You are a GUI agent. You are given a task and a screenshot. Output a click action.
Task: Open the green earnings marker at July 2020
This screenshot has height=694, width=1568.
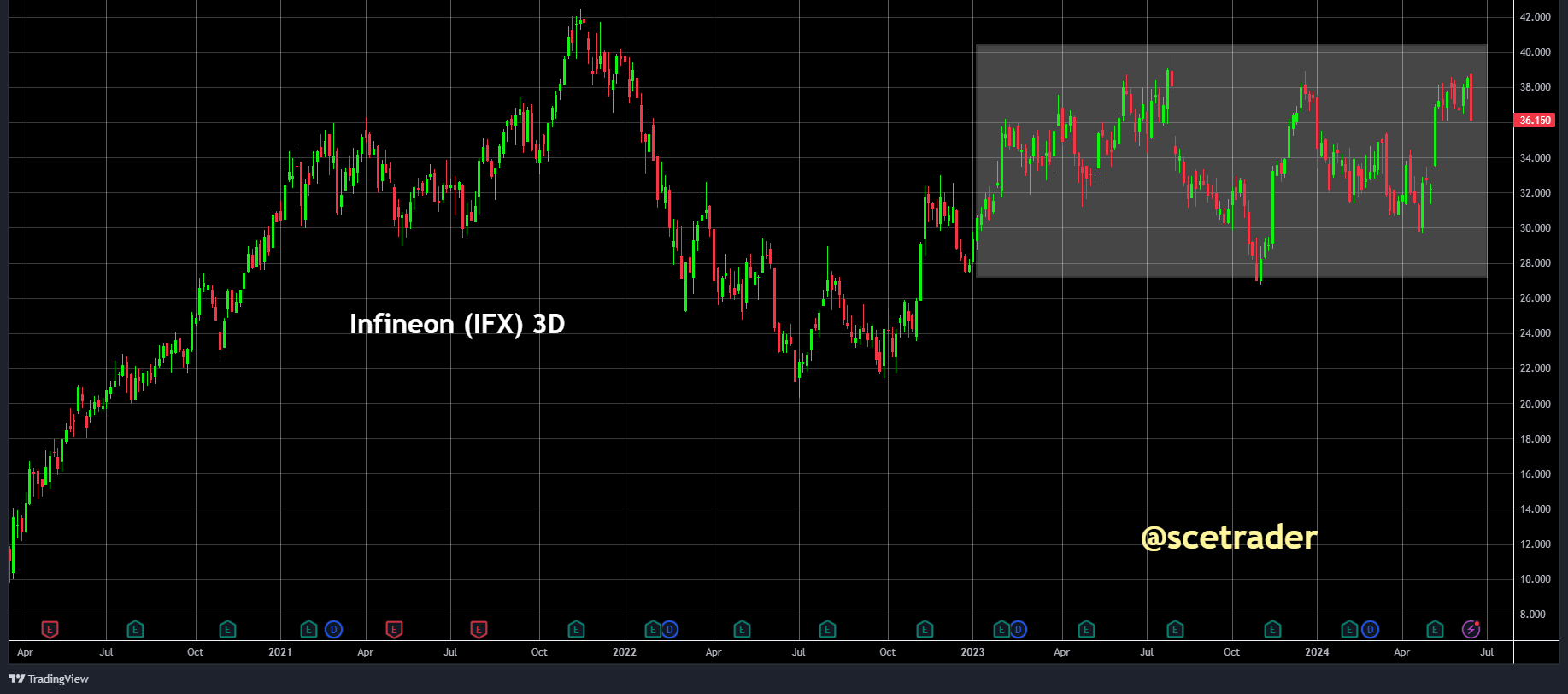[x=135, y=630]
